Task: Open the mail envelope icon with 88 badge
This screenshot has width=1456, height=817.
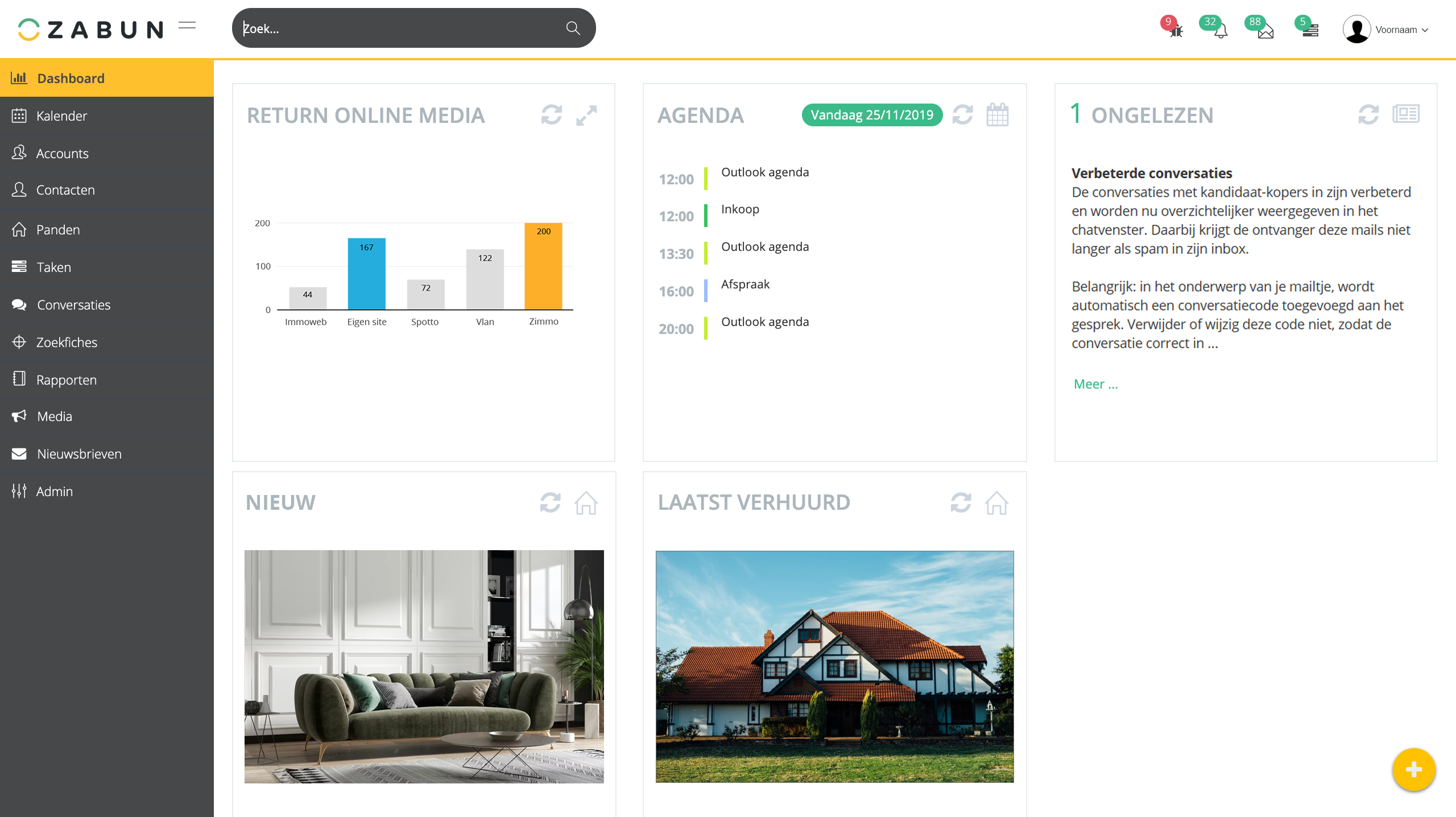Action: (x=1265, y=31)
